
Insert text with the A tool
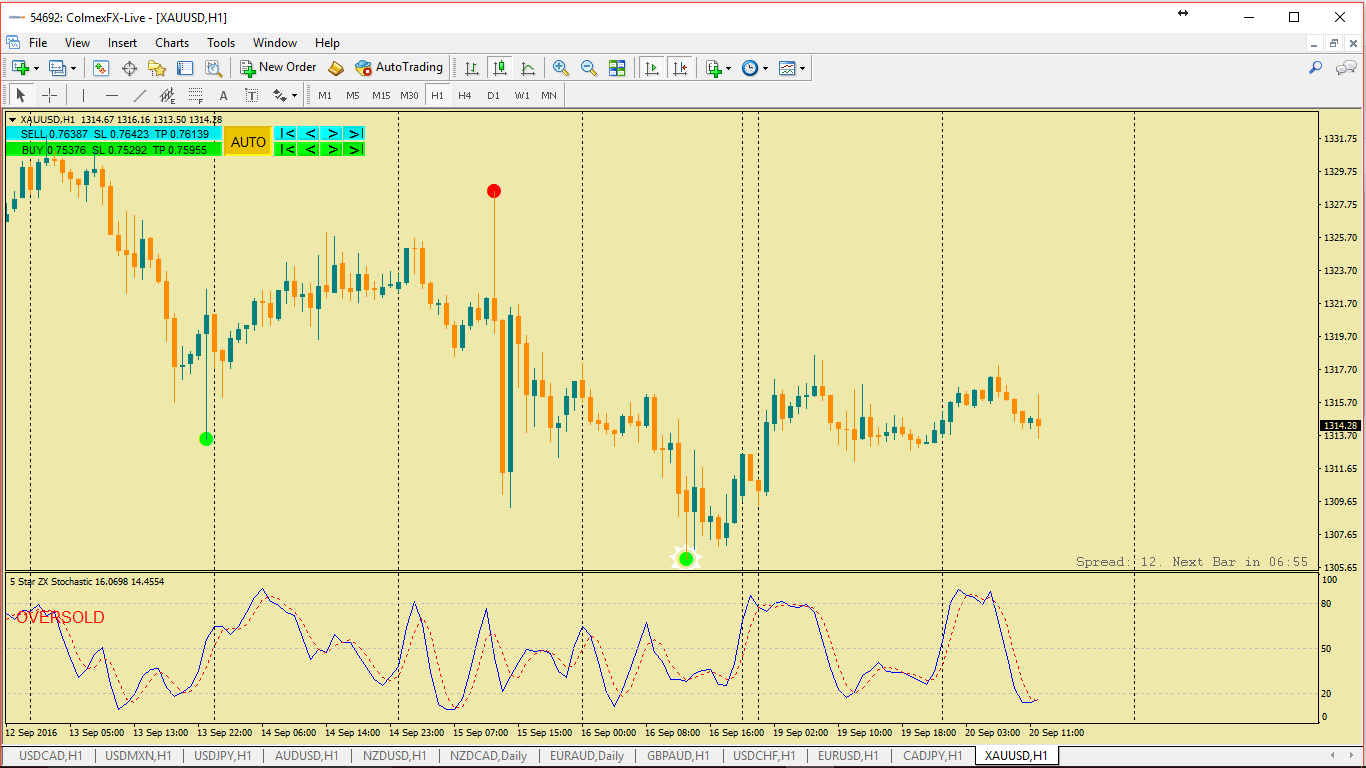click(224, 96)
